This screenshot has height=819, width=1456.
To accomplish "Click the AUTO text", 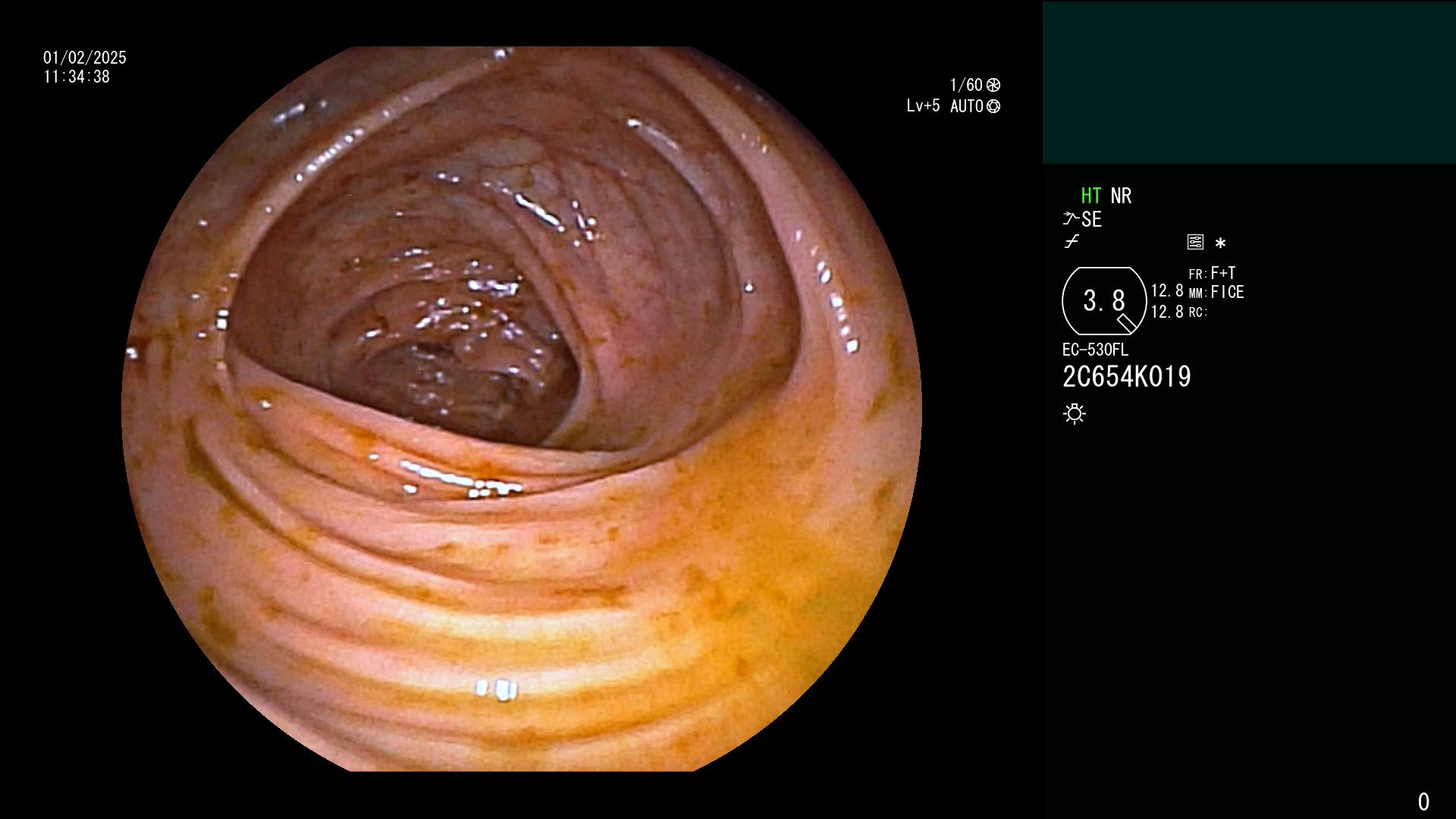I will [x=967, y=106].
